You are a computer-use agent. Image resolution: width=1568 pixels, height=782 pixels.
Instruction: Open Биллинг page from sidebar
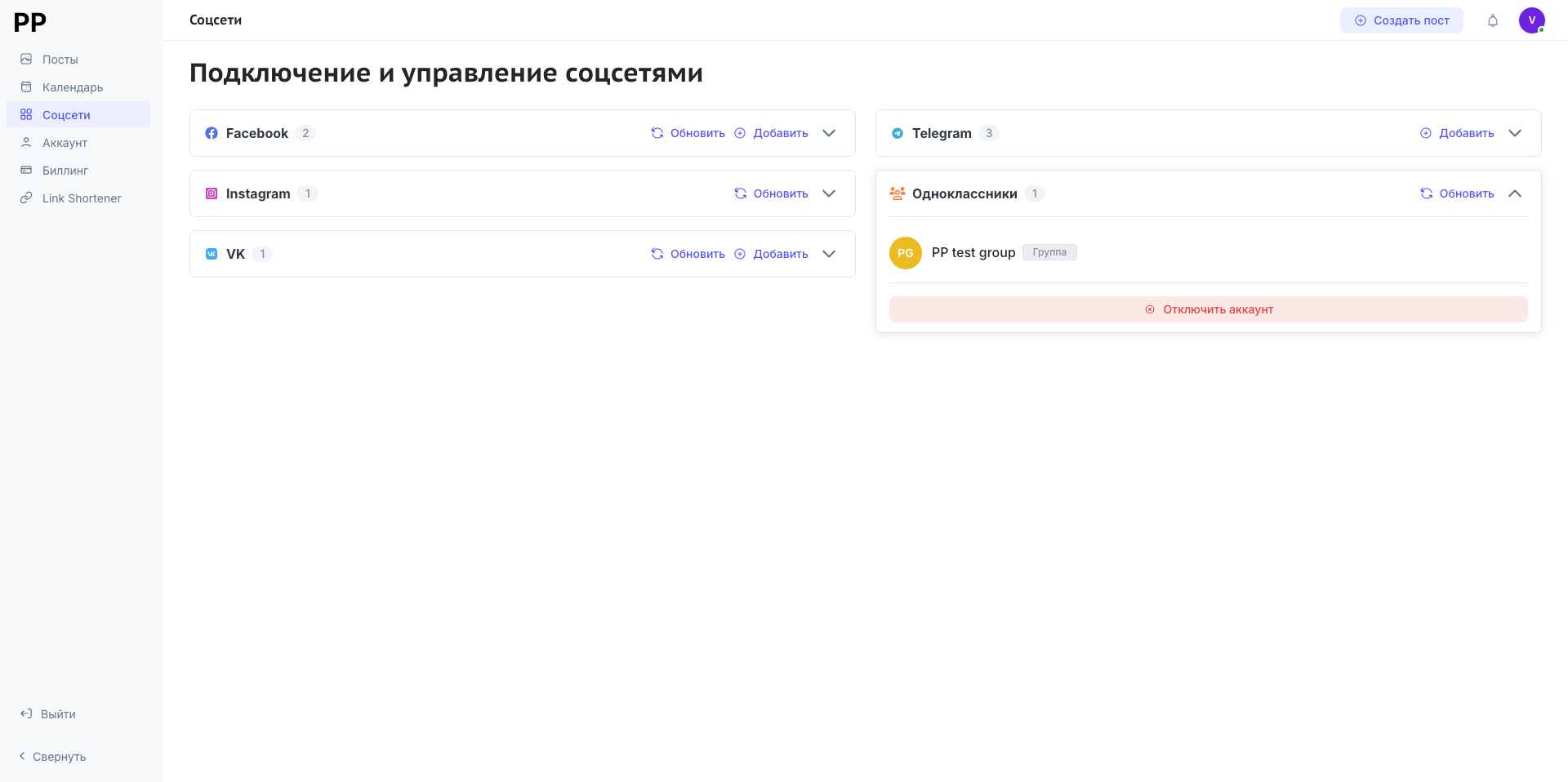click(65, 171)
